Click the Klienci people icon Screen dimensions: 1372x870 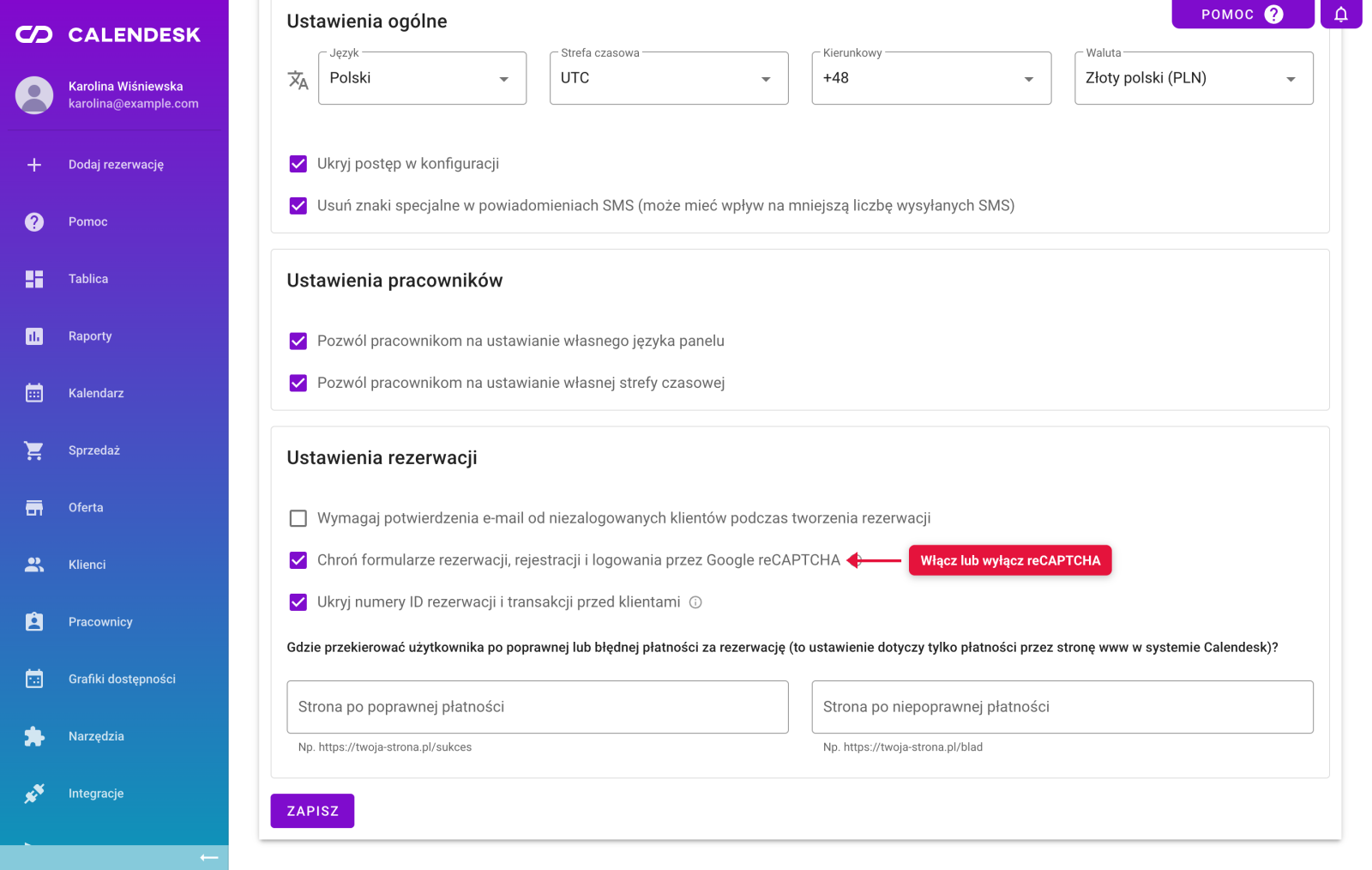tap(34, 565)
